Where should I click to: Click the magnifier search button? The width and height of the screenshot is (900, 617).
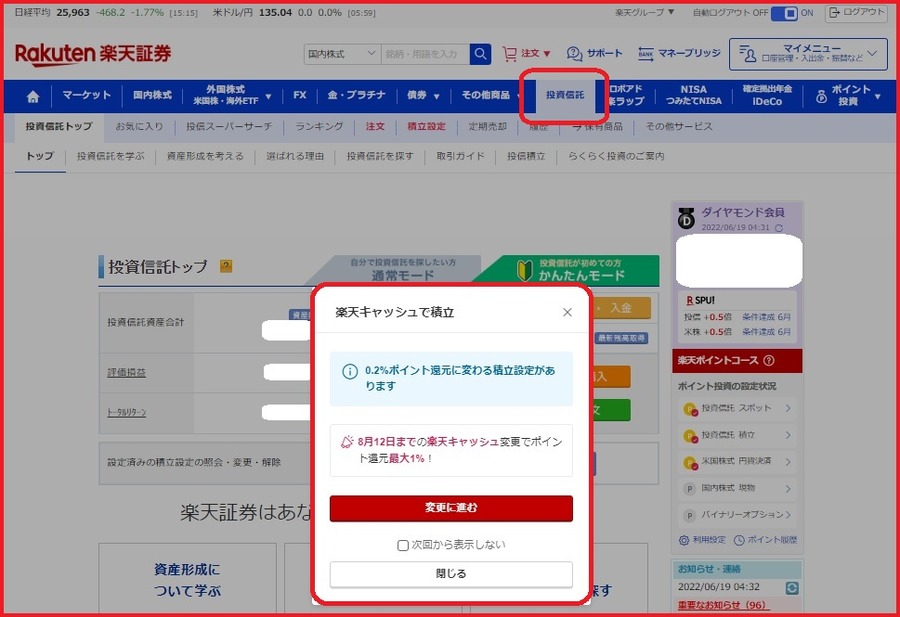(480, 54)
